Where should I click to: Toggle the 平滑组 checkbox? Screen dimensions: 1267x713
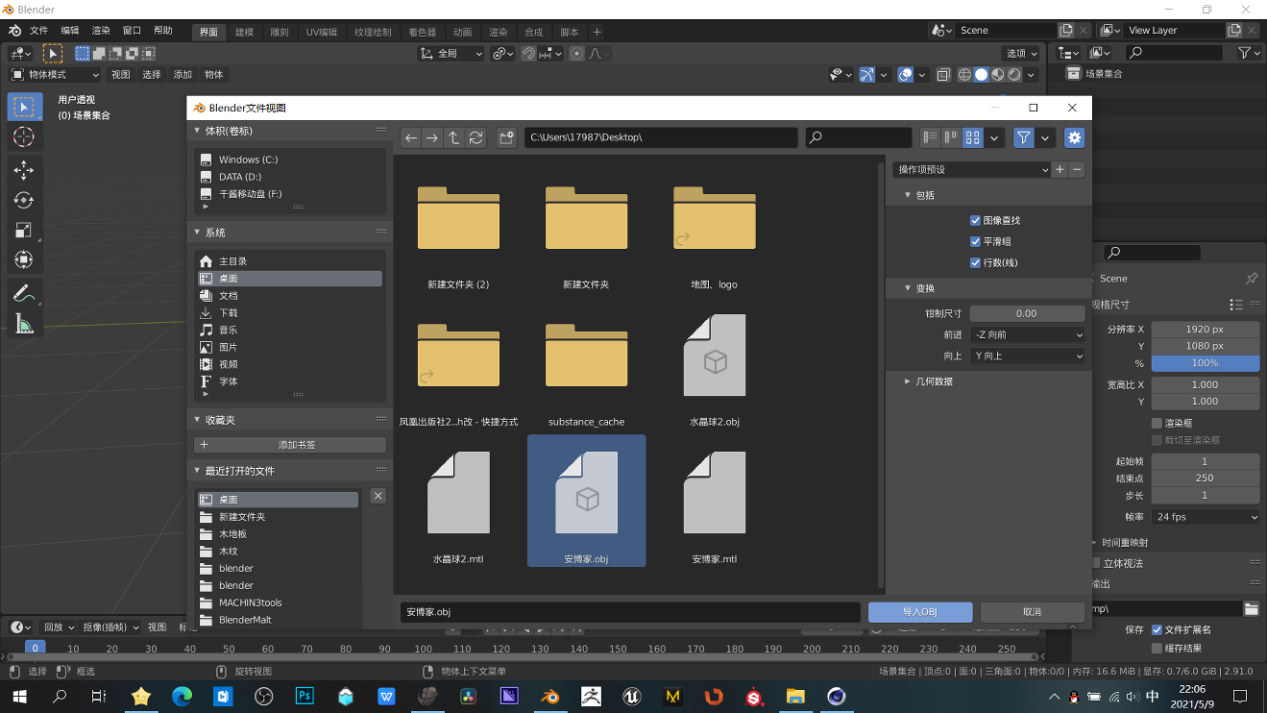pyautogui.click(x=975, y=241)
